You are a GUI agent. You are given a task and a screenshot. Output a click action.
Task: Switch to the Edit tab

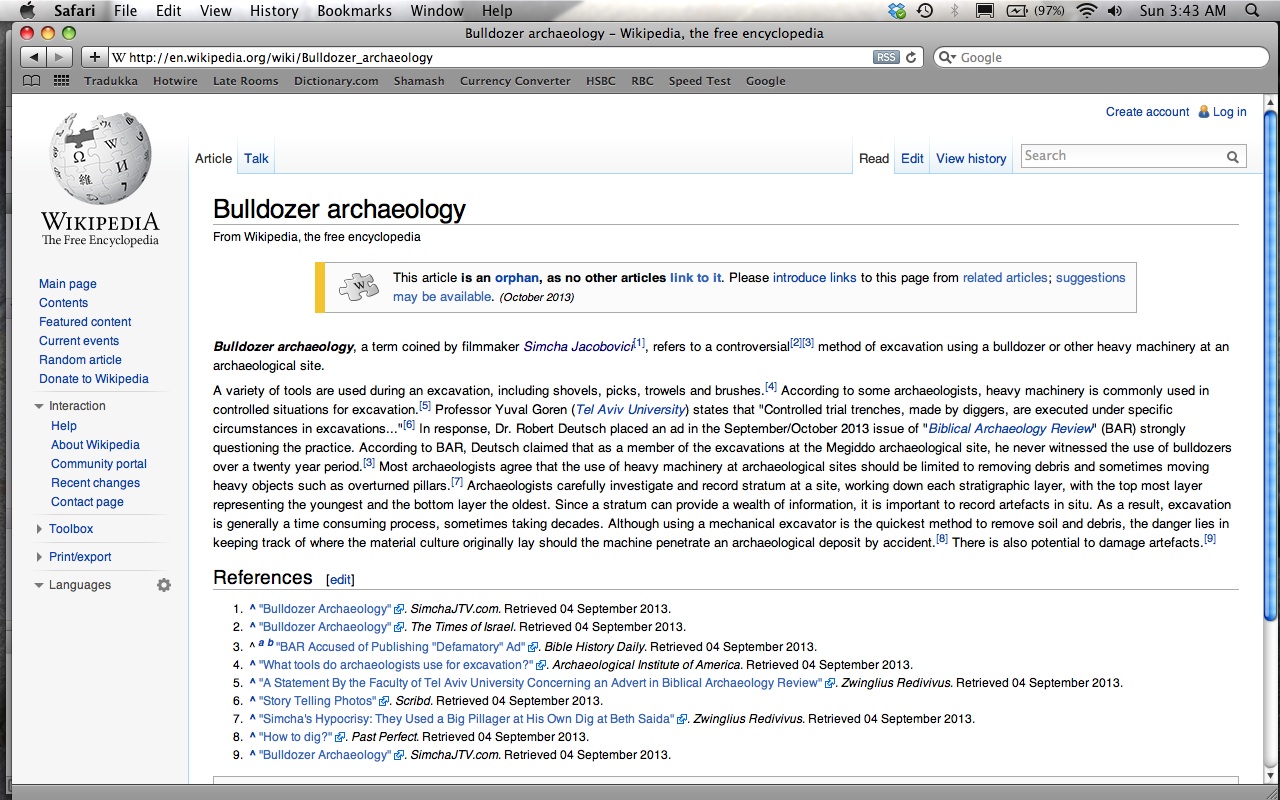coord(912,158)
